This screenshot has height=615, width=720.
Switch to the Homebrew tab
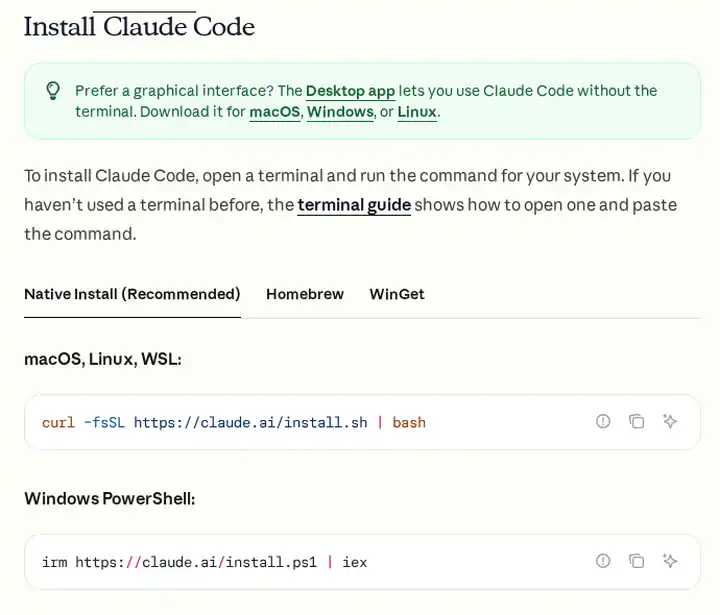pos(305,294)
